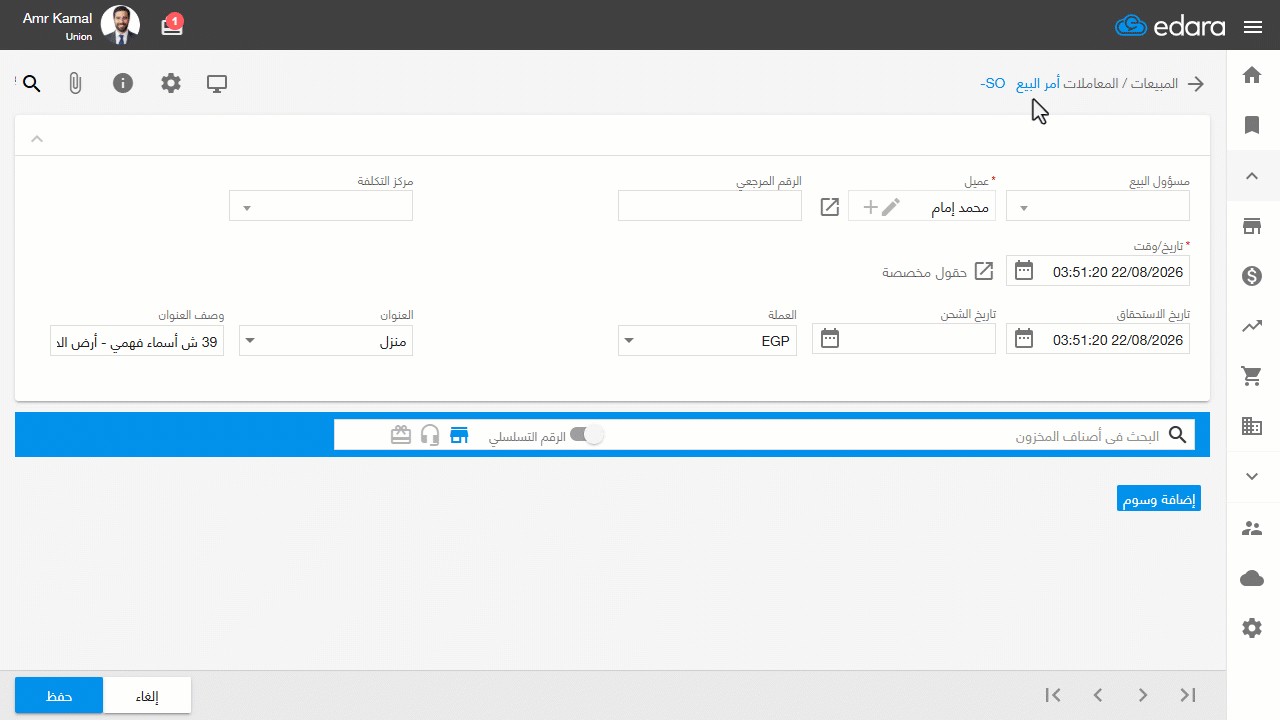
Task: Click the back arrow in breadcrumb
Action: click(1196, 84)
